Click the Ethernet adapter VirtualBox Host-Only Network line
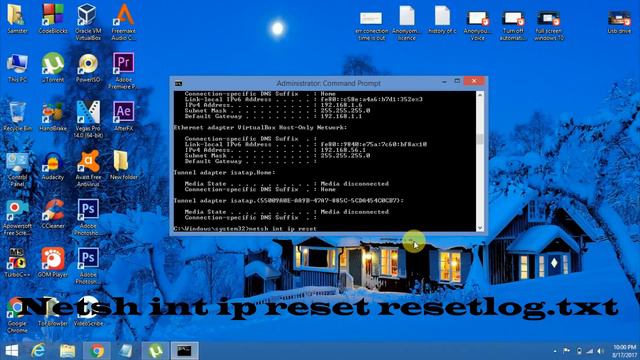This screenshot has height=360, width=640. point(260,128)
